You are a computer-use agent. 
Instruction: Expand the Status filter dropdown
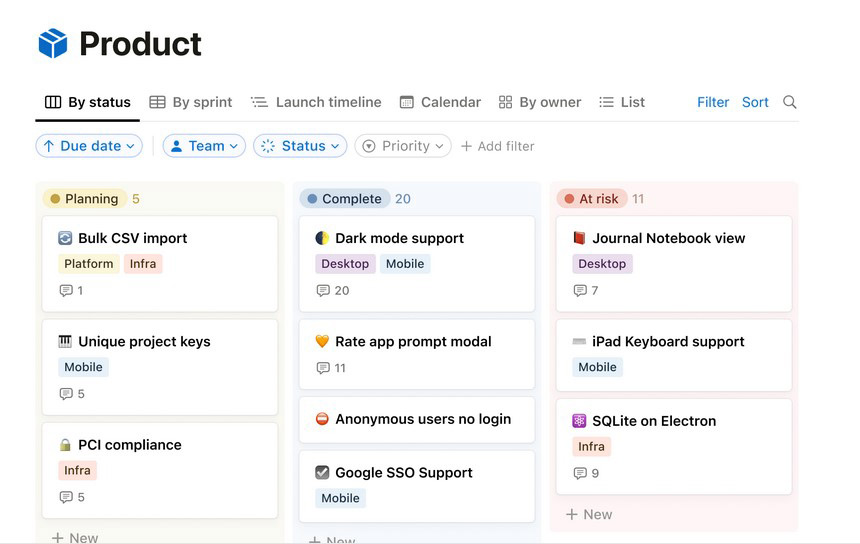coord(300,146)
